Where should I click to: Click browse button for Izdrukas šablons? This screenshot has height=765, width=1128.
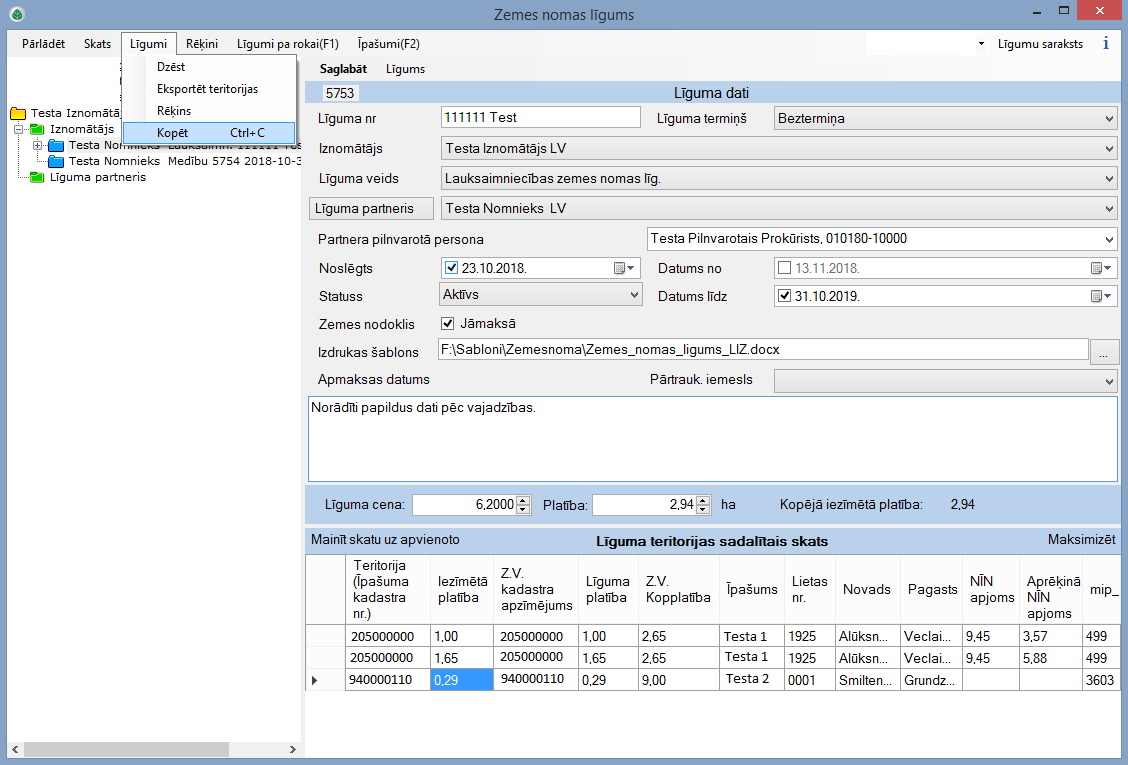tap(1104, 351)
